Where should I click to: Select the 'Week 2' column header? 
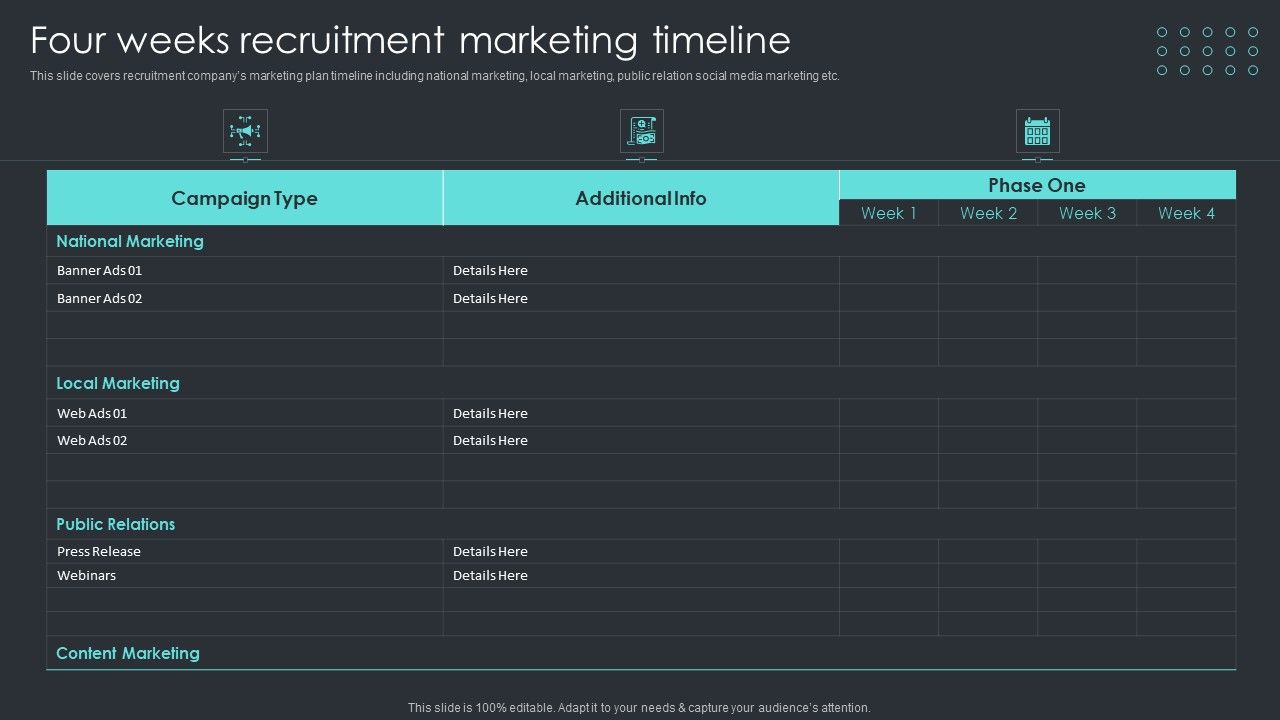click(x=988, y=213)
